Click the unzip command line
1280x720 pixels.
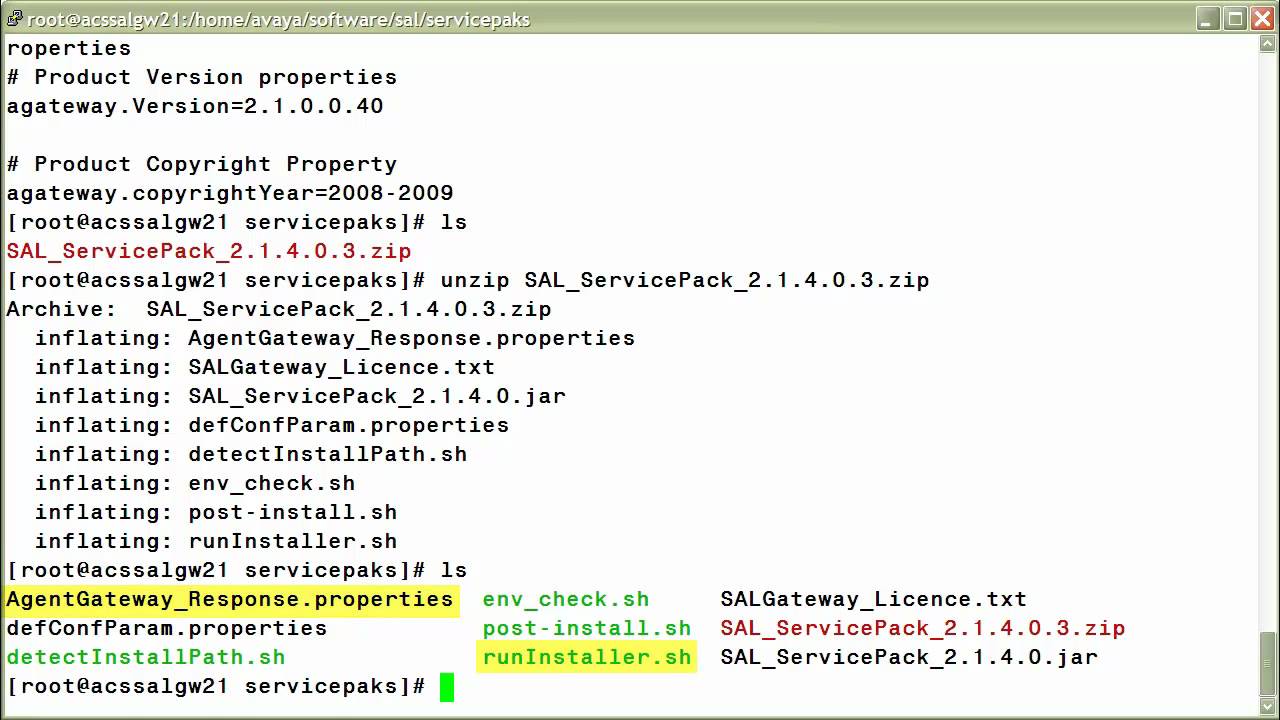[x=468, y=280]
